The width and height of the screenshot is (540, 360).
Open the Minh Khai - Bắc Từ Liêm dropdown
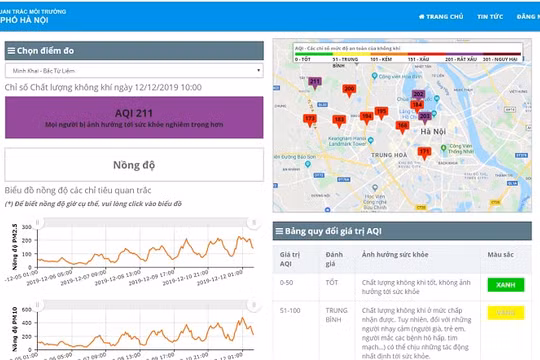[x=134, y=71]
